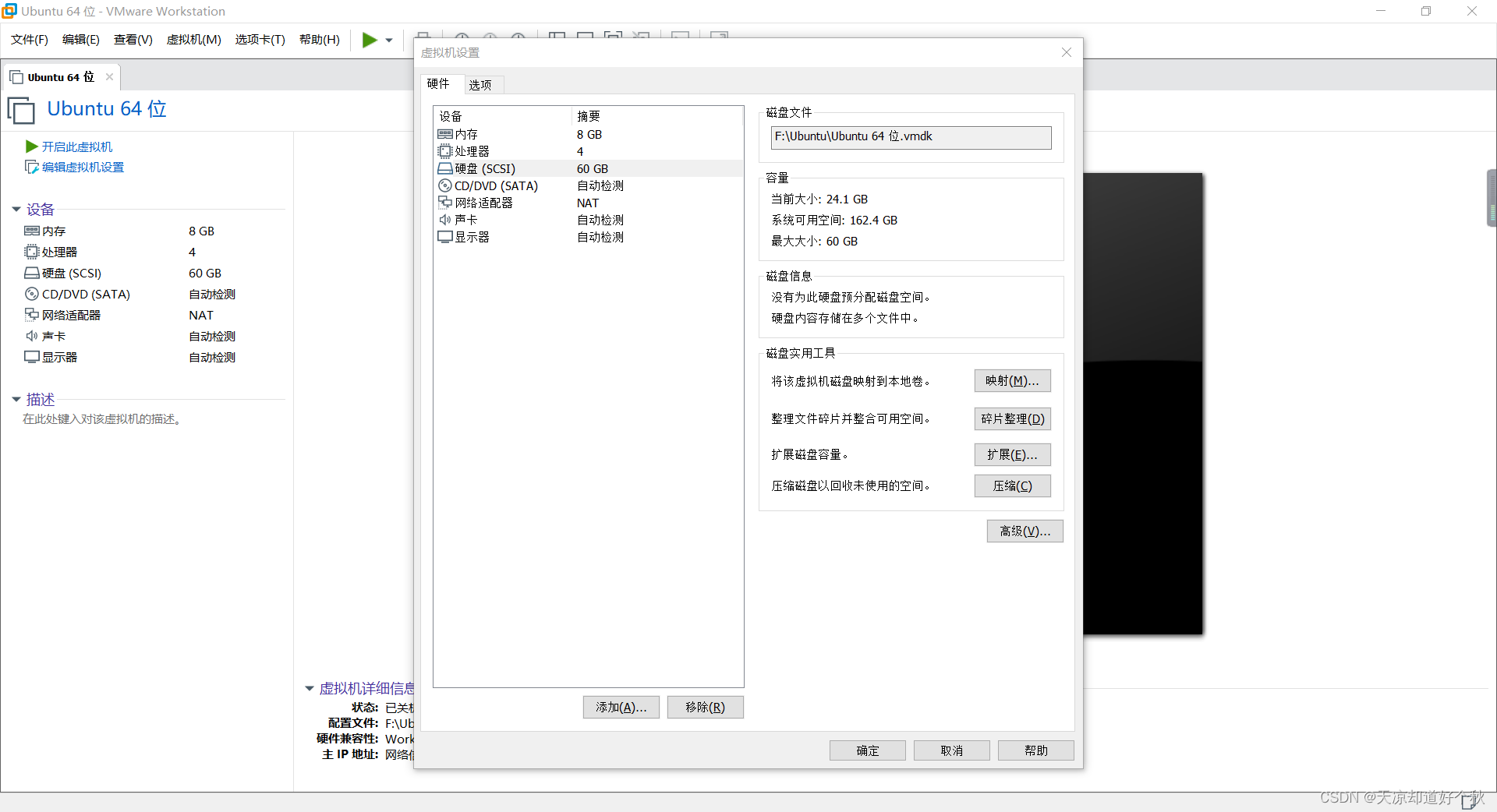Viewport: 1497px width, 812px height.
Task: Click the 扩展(E)... button to expand the disk
Action: coord(1013,455)
